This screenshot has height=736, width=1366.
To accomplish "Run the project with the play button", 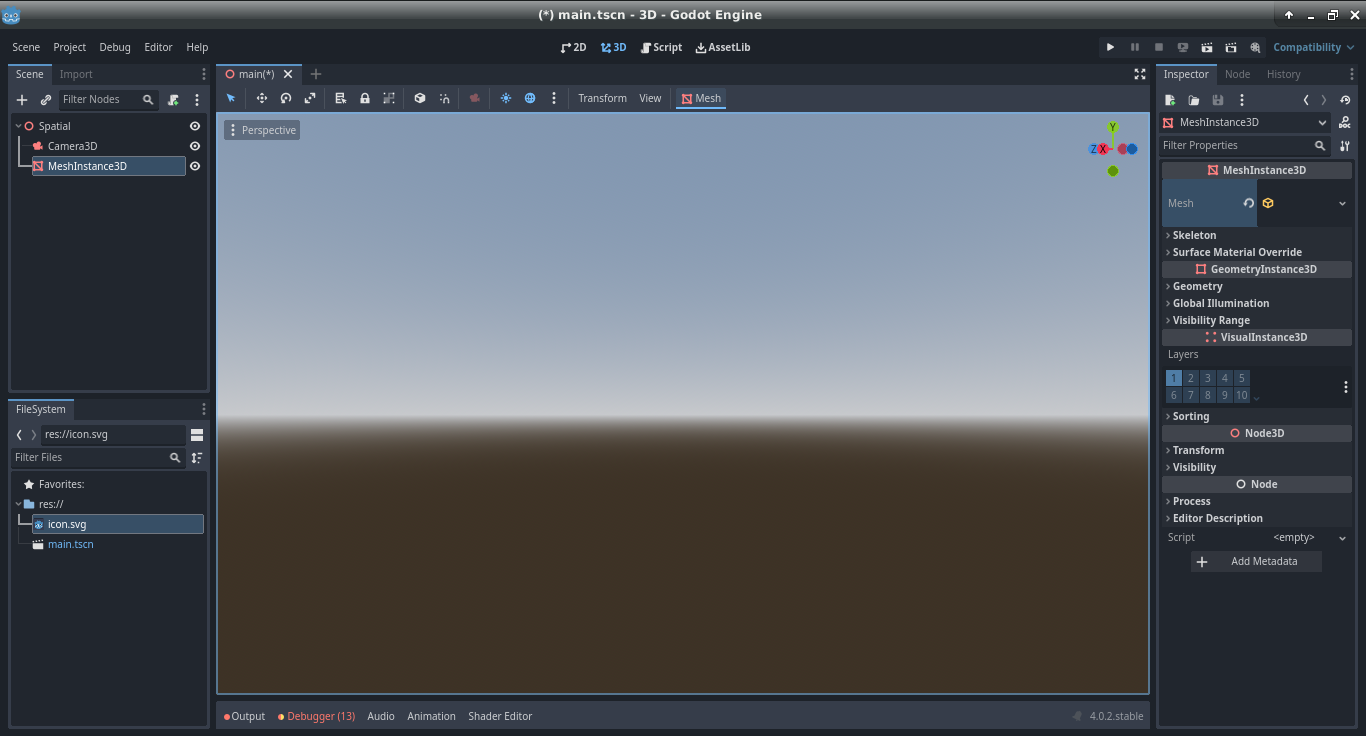I will 1110,47.
